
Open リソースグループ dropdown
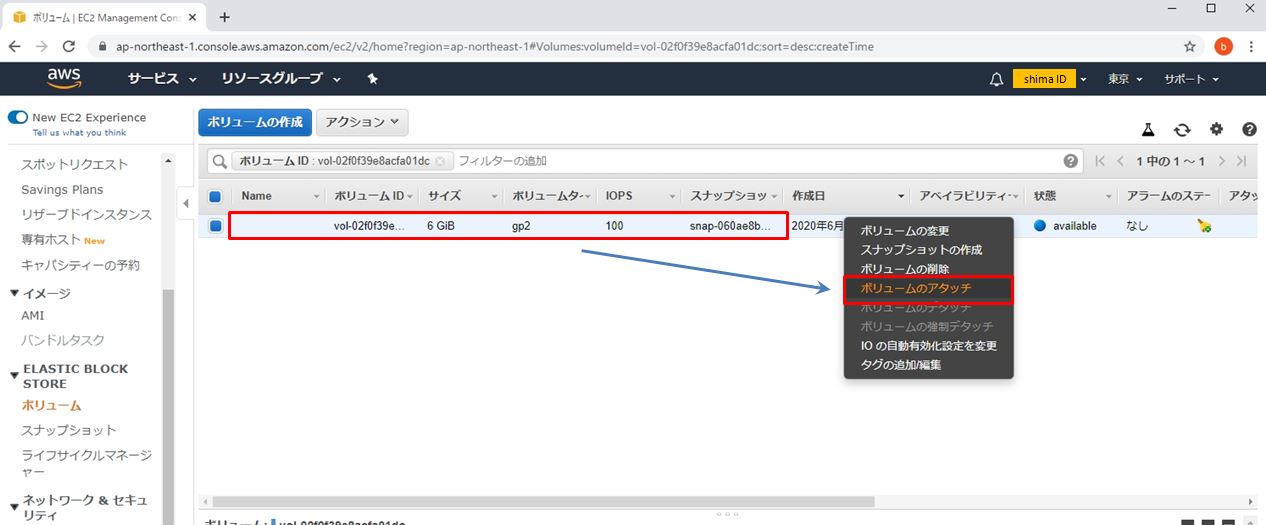coord(281,79)
